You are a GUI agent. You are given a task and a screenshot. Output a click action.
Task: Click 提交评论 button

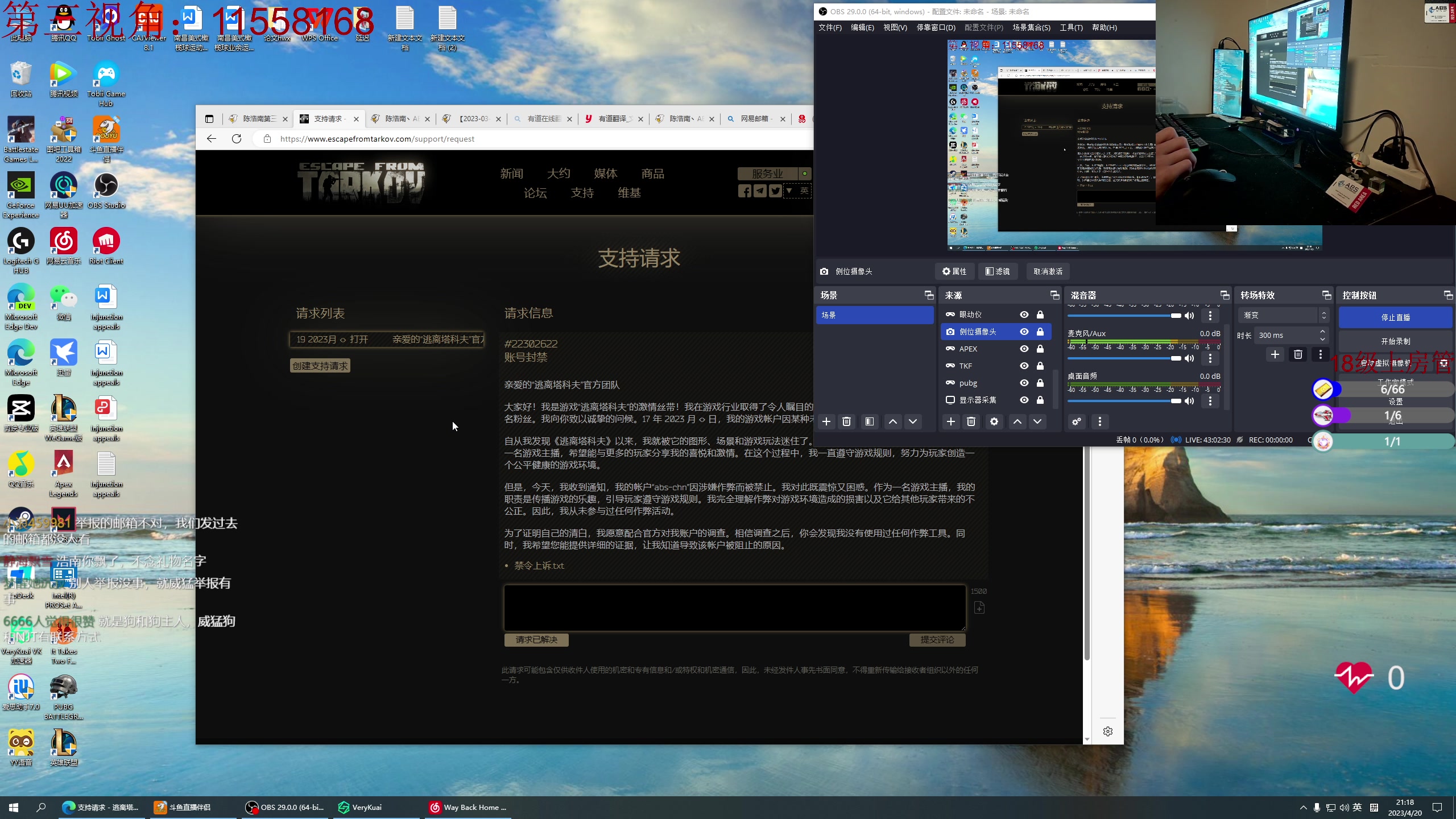coord(937,640)
